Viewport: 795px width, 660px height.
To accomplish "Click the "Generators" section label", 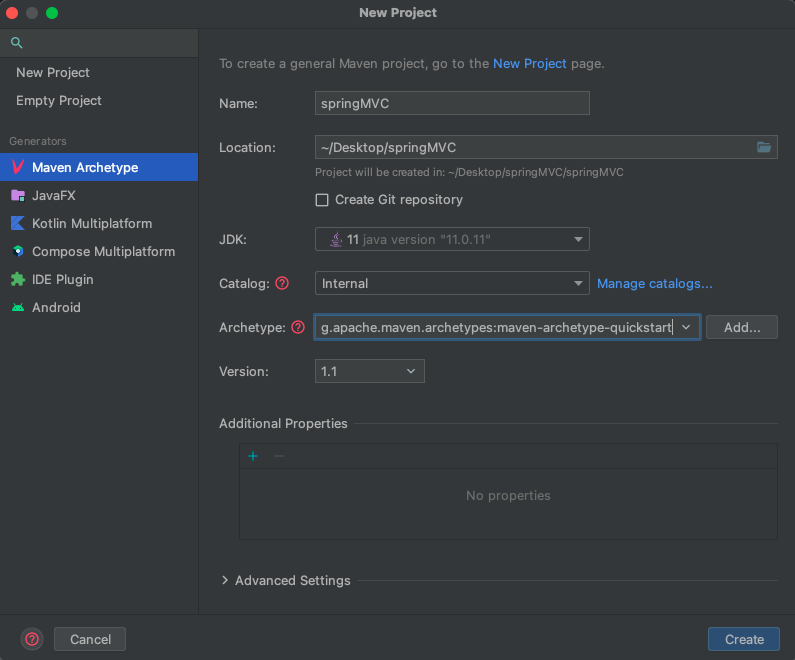I will [38, 141].
